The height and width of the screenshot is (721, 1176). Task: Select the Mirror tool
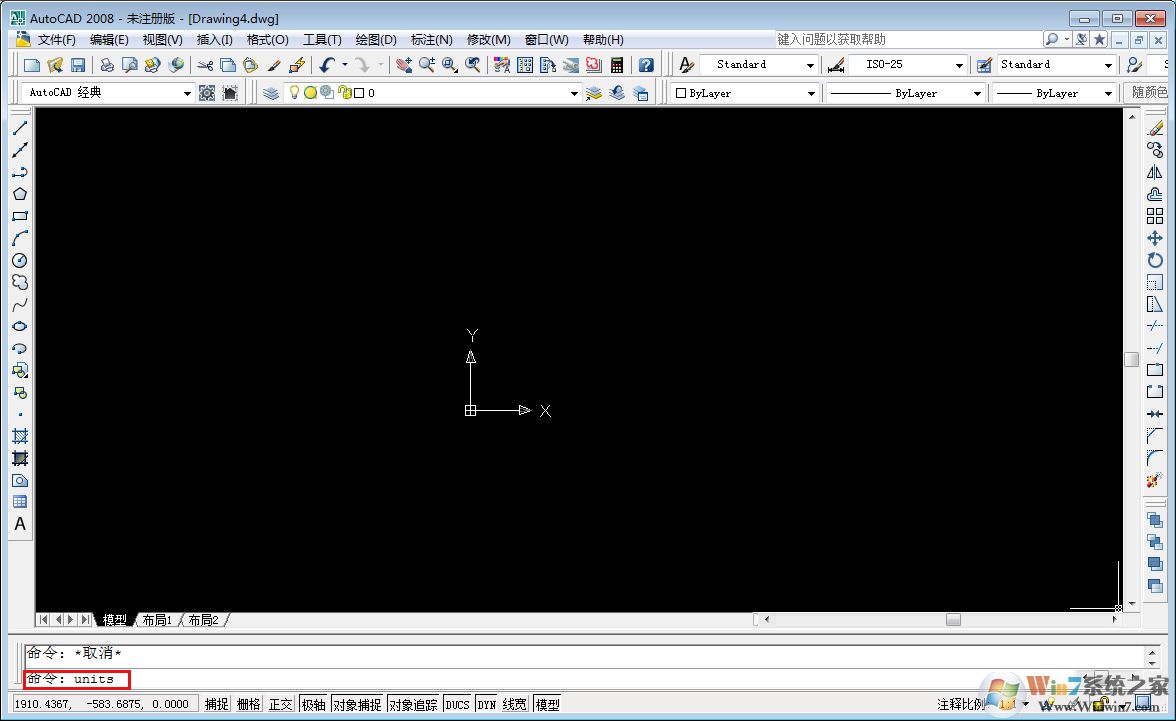pos(1155,172)
